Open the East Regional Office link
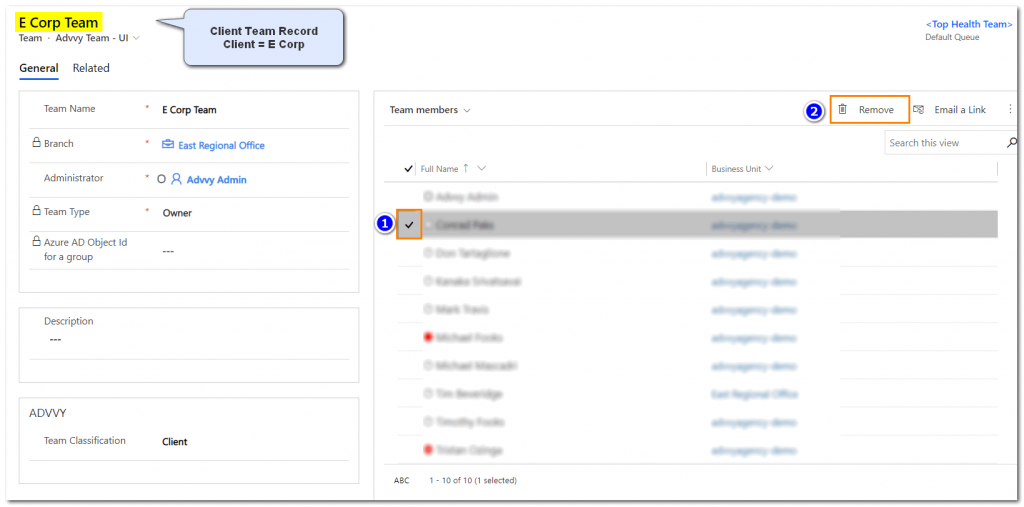 click(x=221, y=145)
